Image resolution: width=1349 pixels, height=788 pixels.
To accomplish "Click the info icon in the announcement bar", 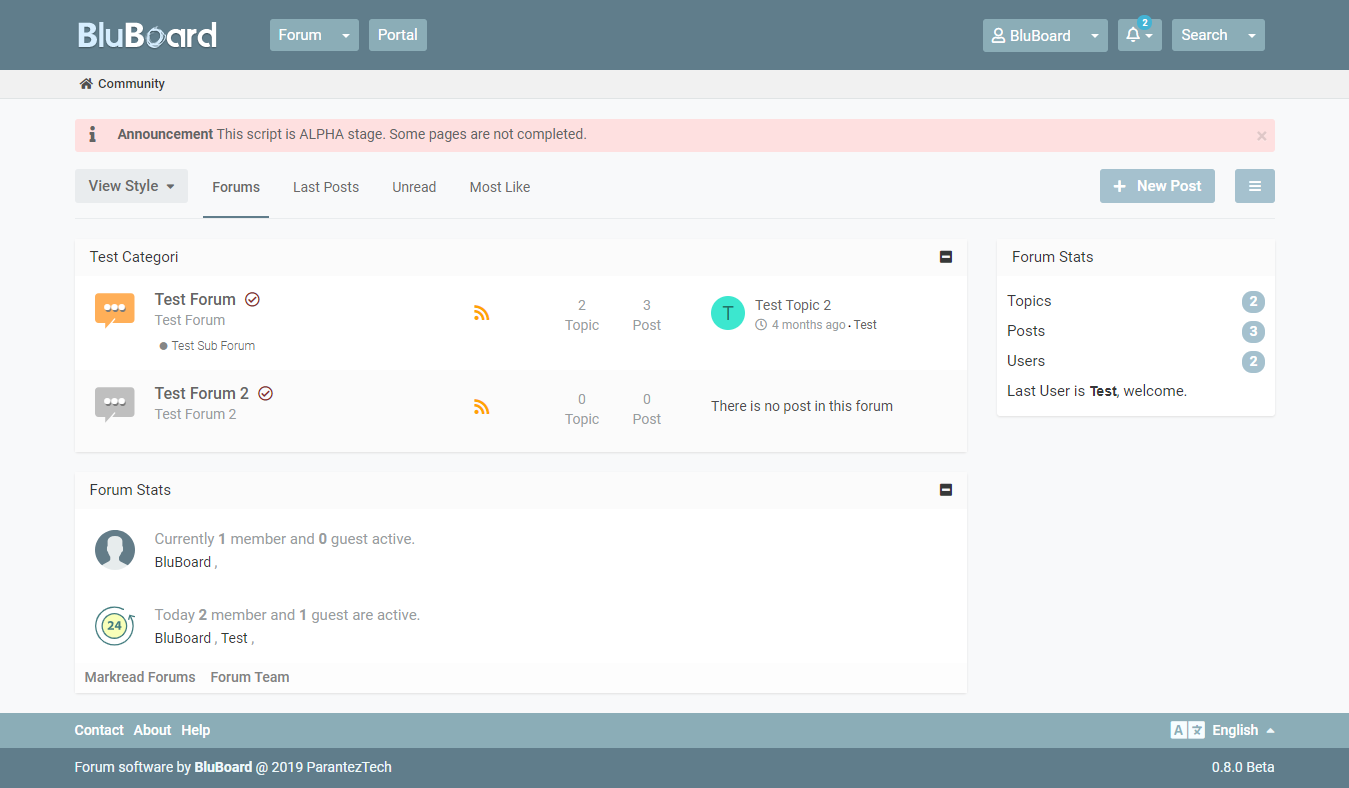I will 93,134.
